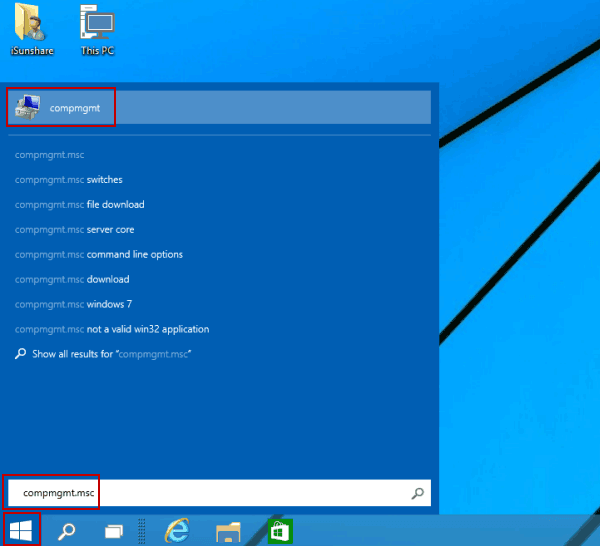
Task: Click the search box containing compmgmt.msc
Action: (200, 494)
